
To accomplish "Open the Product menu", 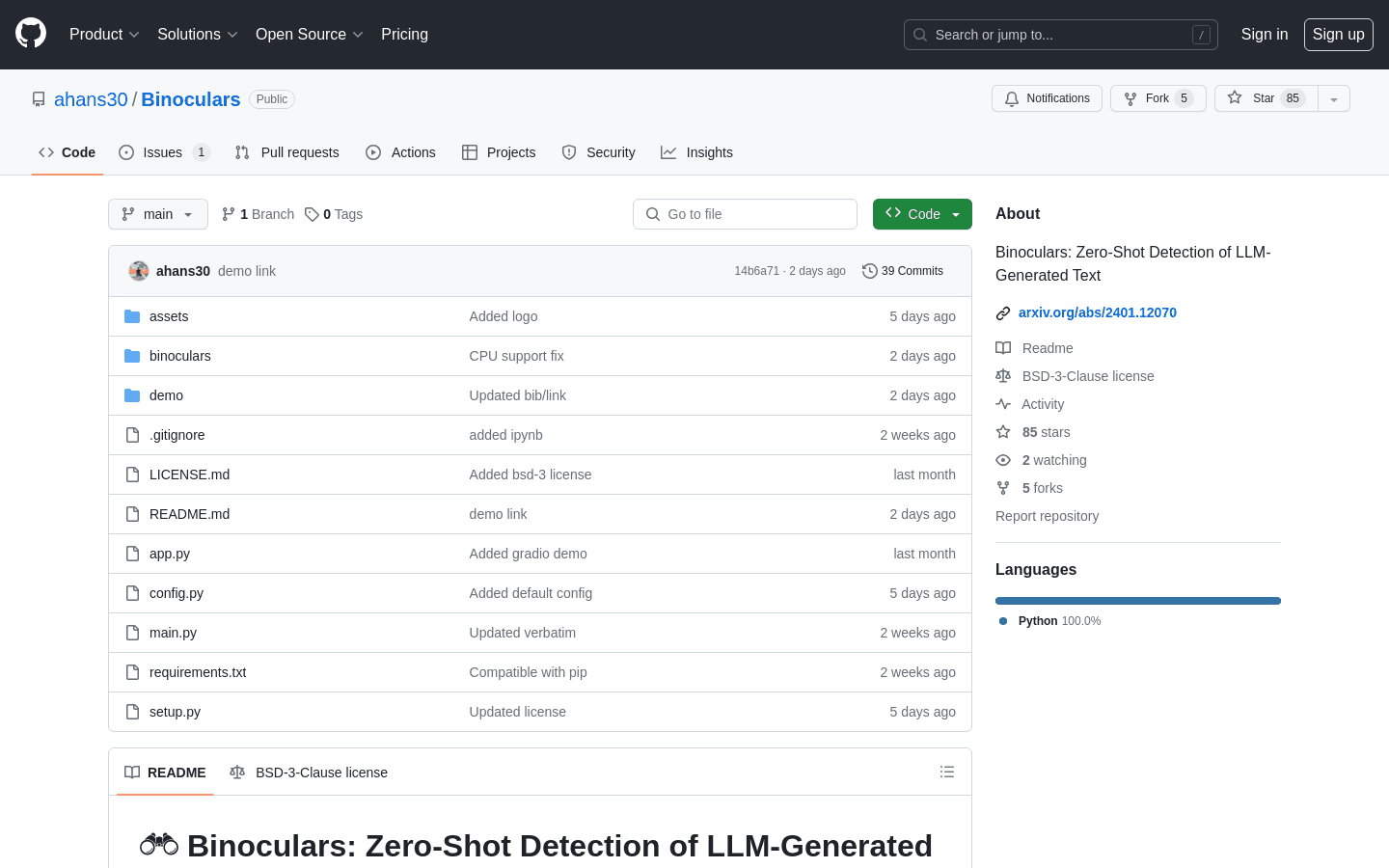I will pyautogui.click(x=104, y=35).
